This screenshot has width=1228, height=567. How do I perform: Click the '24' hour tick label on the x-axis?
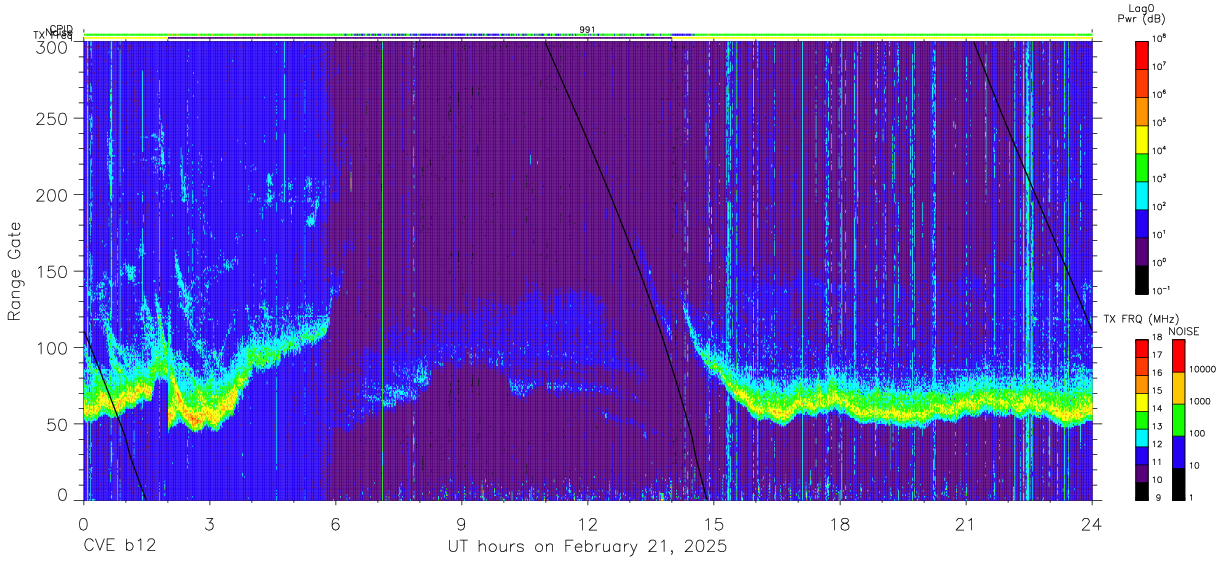1091,524
